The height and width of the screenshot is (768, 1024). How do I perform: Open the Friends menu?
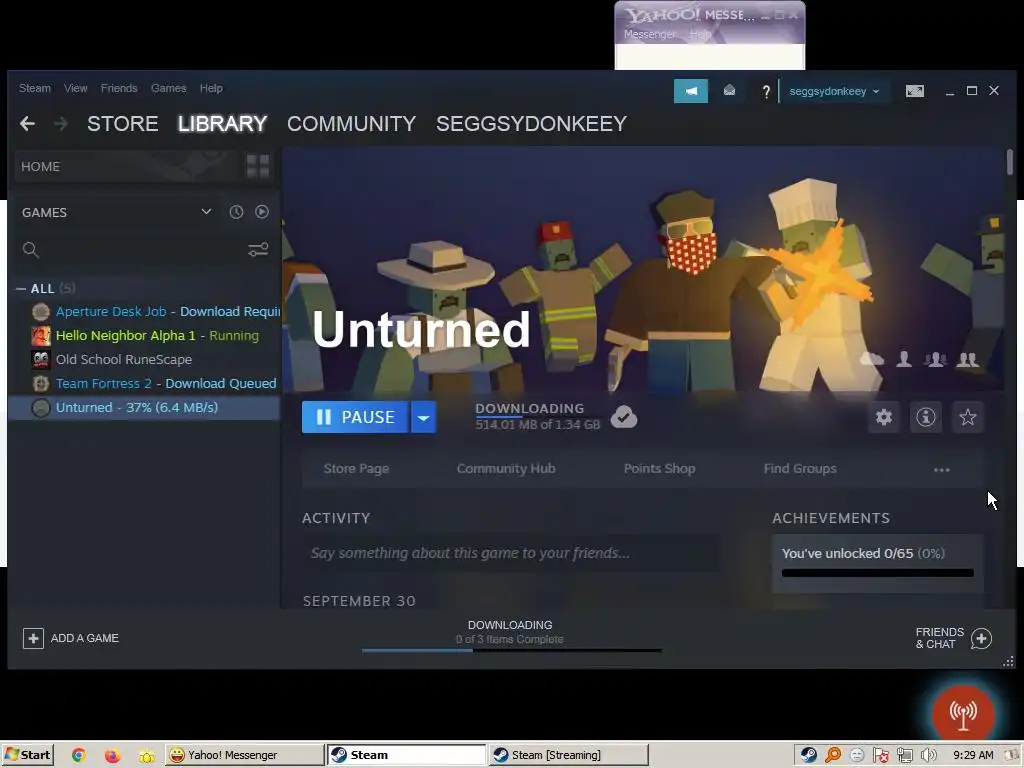pos(119,88)
